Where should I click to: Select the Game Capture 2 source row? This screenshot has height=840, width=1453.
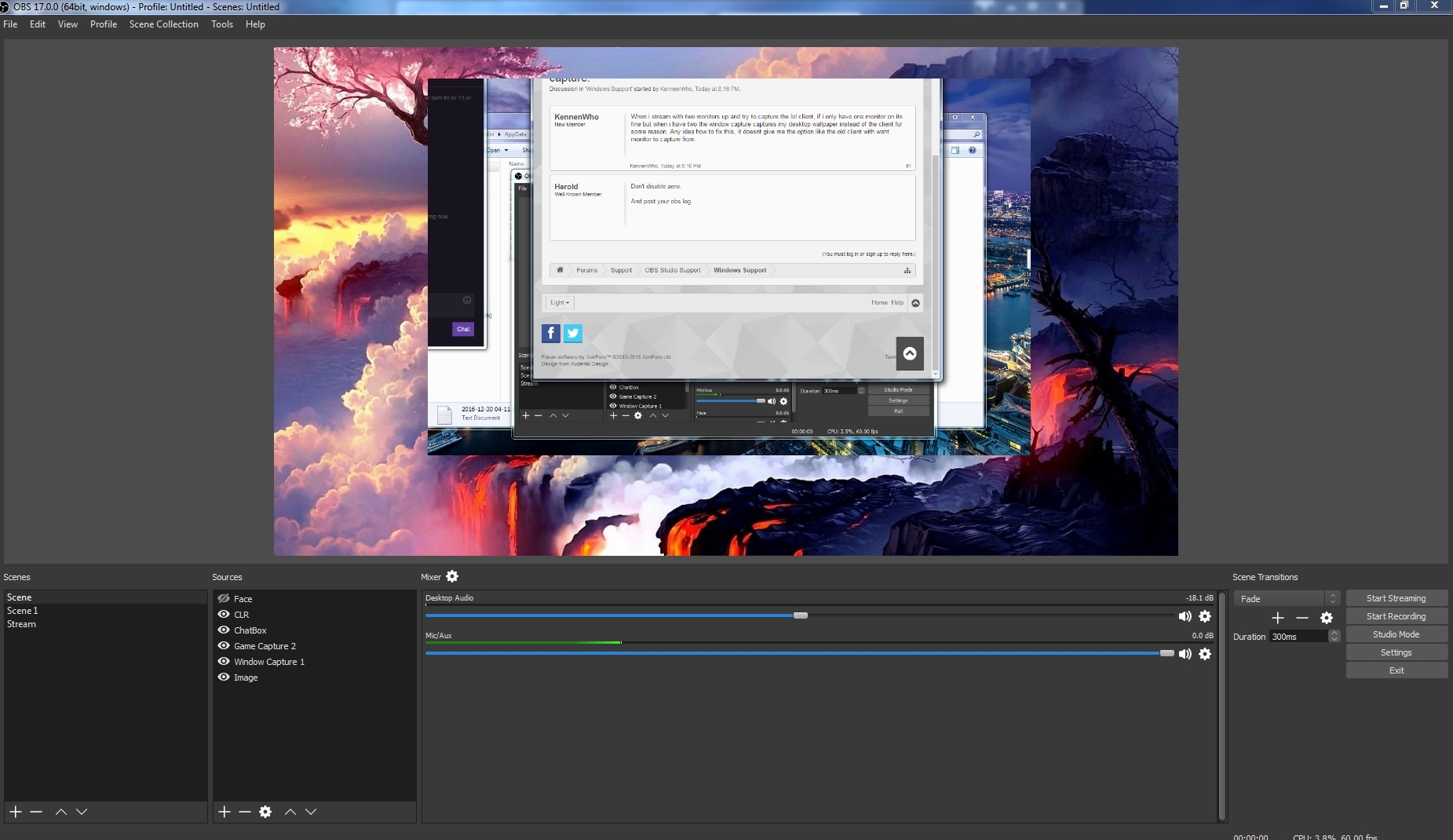314,645
